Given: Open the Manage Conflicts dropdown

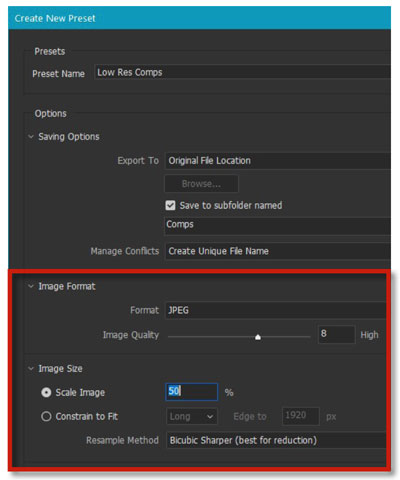Looking at the screenshot, I should coord(278,251).
